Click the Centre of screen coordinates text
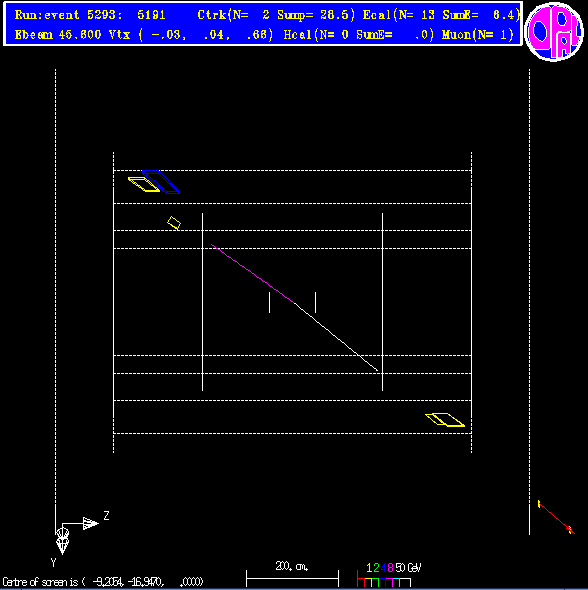The height and width of the screenshot is (590, 588). pos(103,582)
